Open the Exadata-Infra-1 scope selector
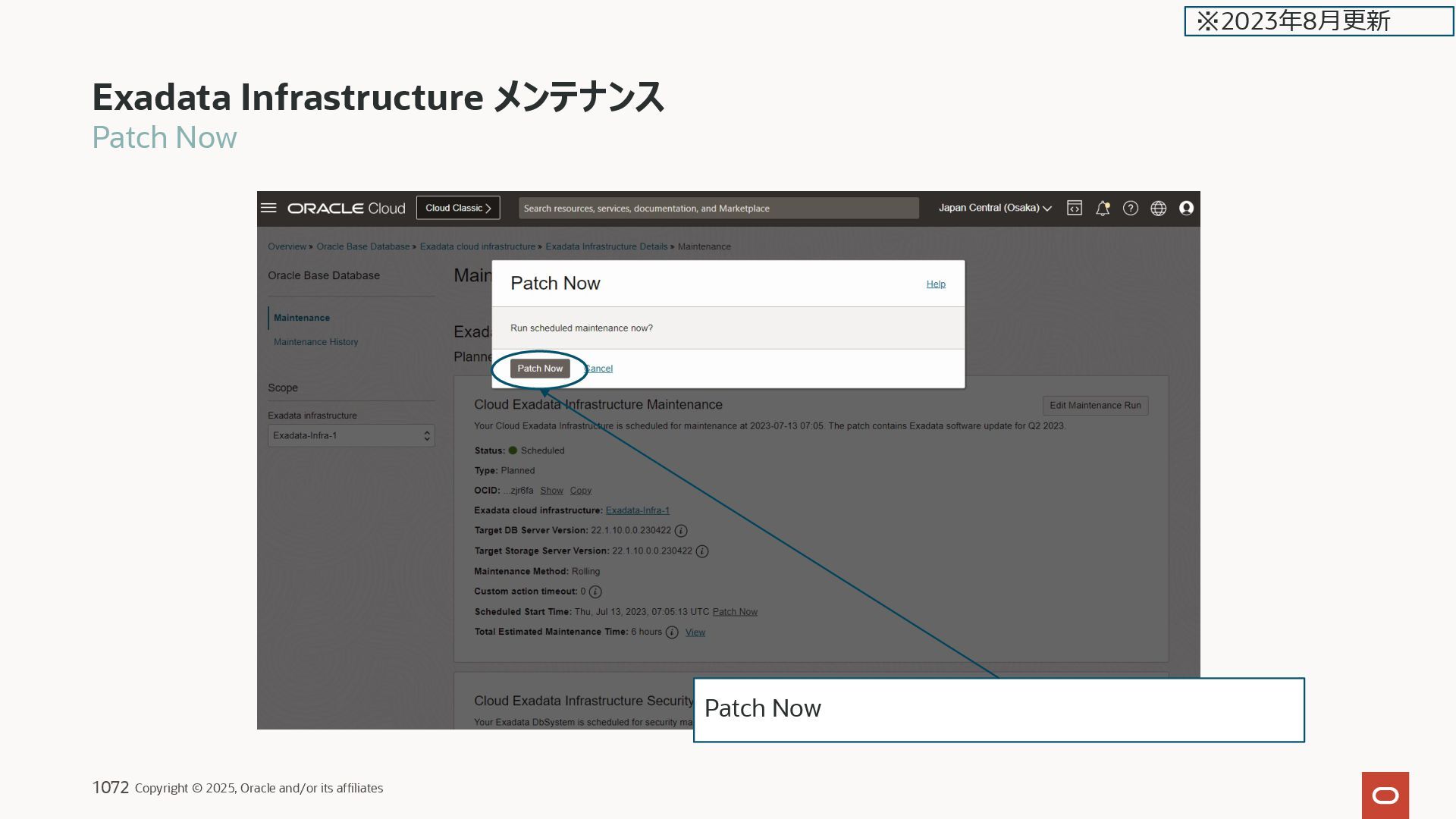This screenshot has width=1456, height=819. [x=350, y=435]
